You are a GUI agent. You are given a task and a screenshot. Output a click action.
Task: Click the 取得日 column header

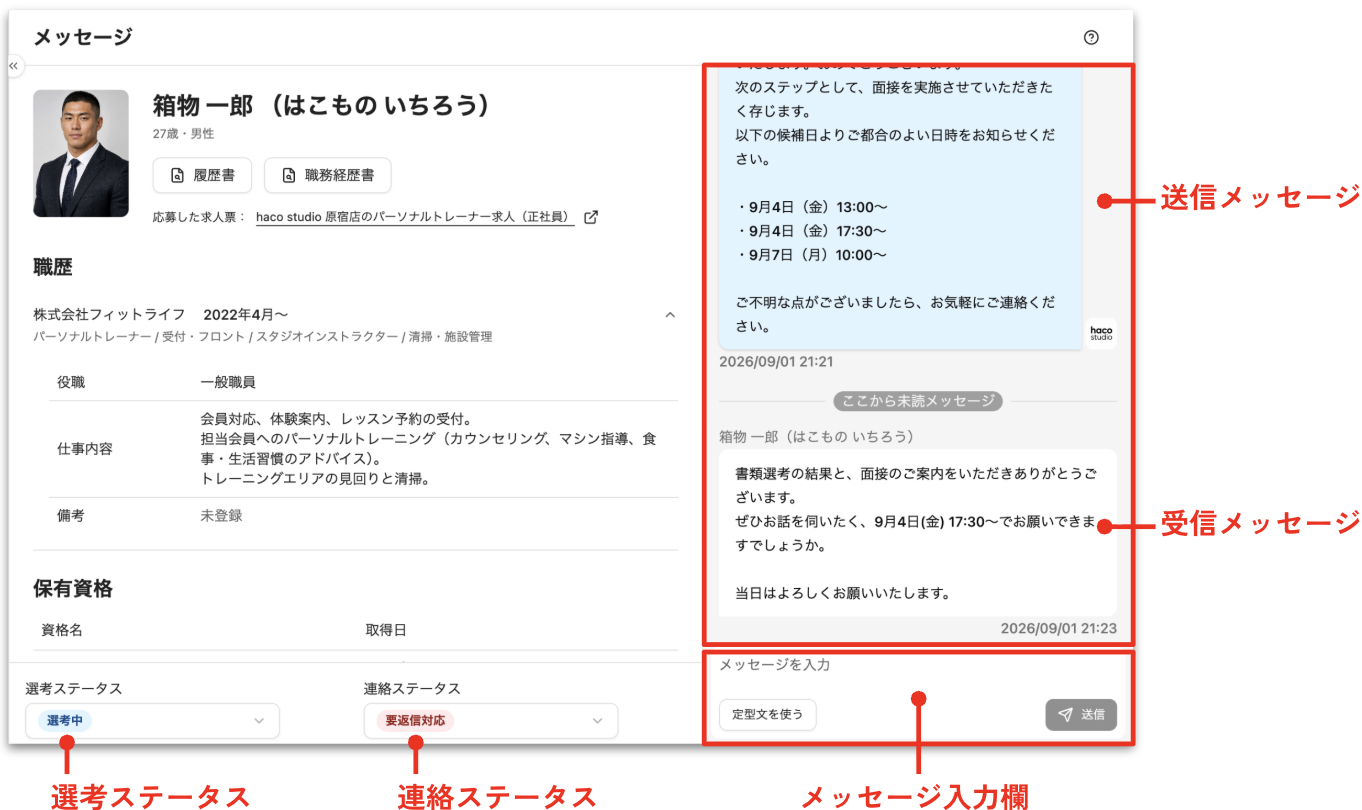386,630
